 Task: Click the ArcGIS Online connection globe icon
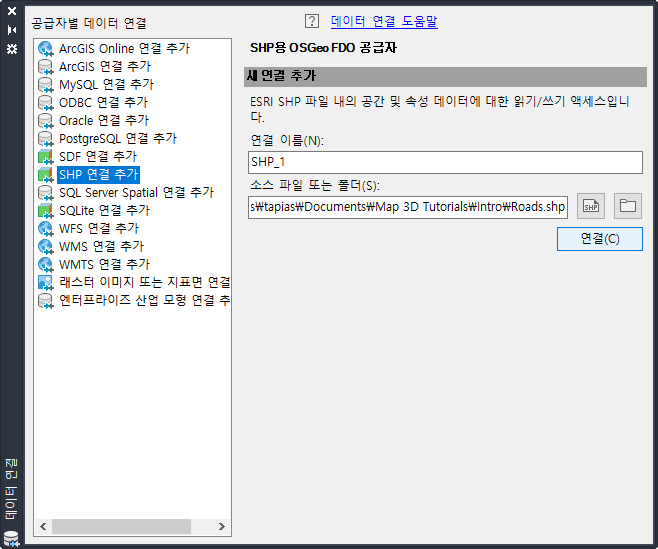click(x=46, y=49)
